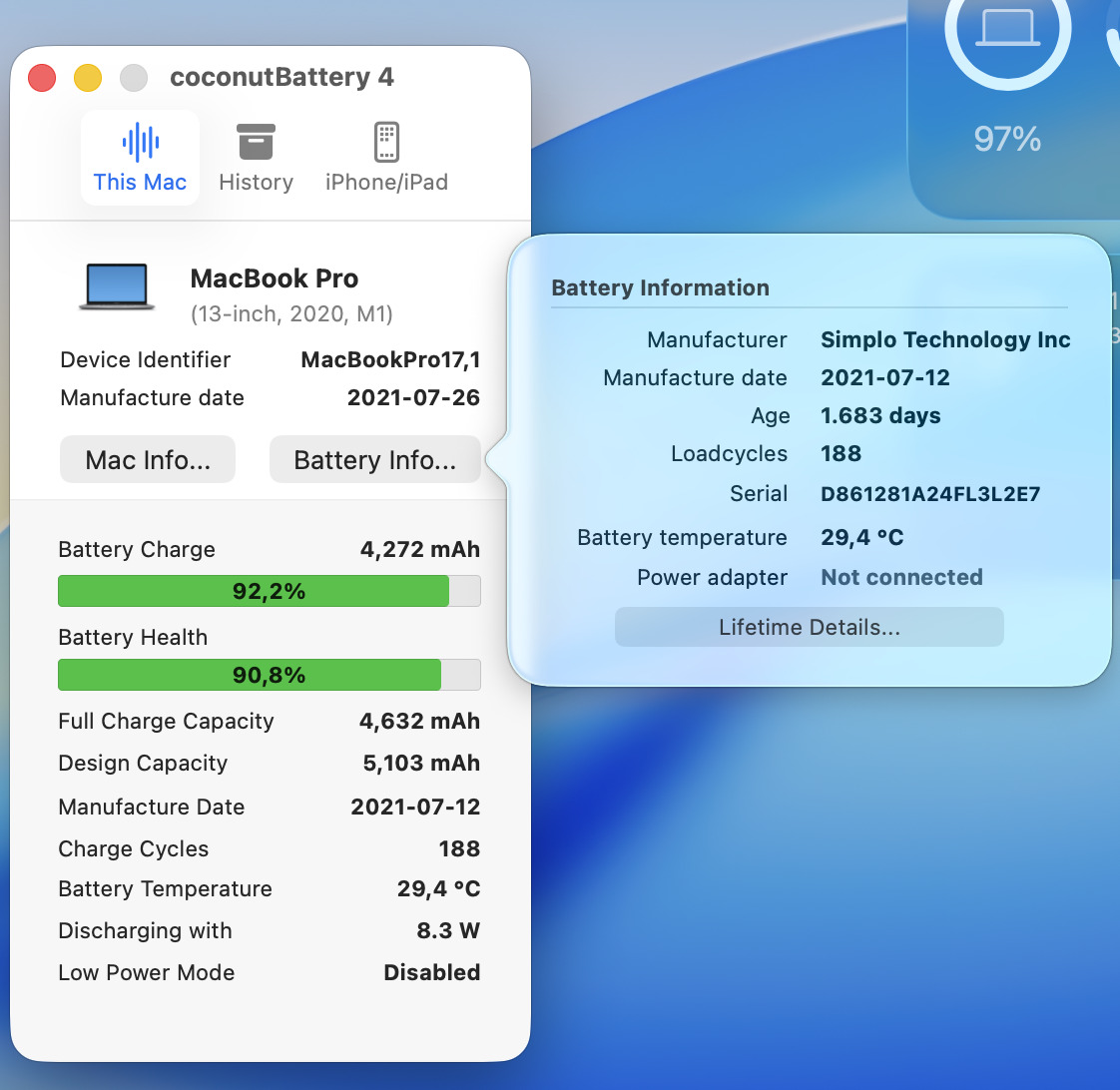Click the 8.3 W discharging value
Viewport: 1120px width, 1090px height.
click(x=448, y=930)
